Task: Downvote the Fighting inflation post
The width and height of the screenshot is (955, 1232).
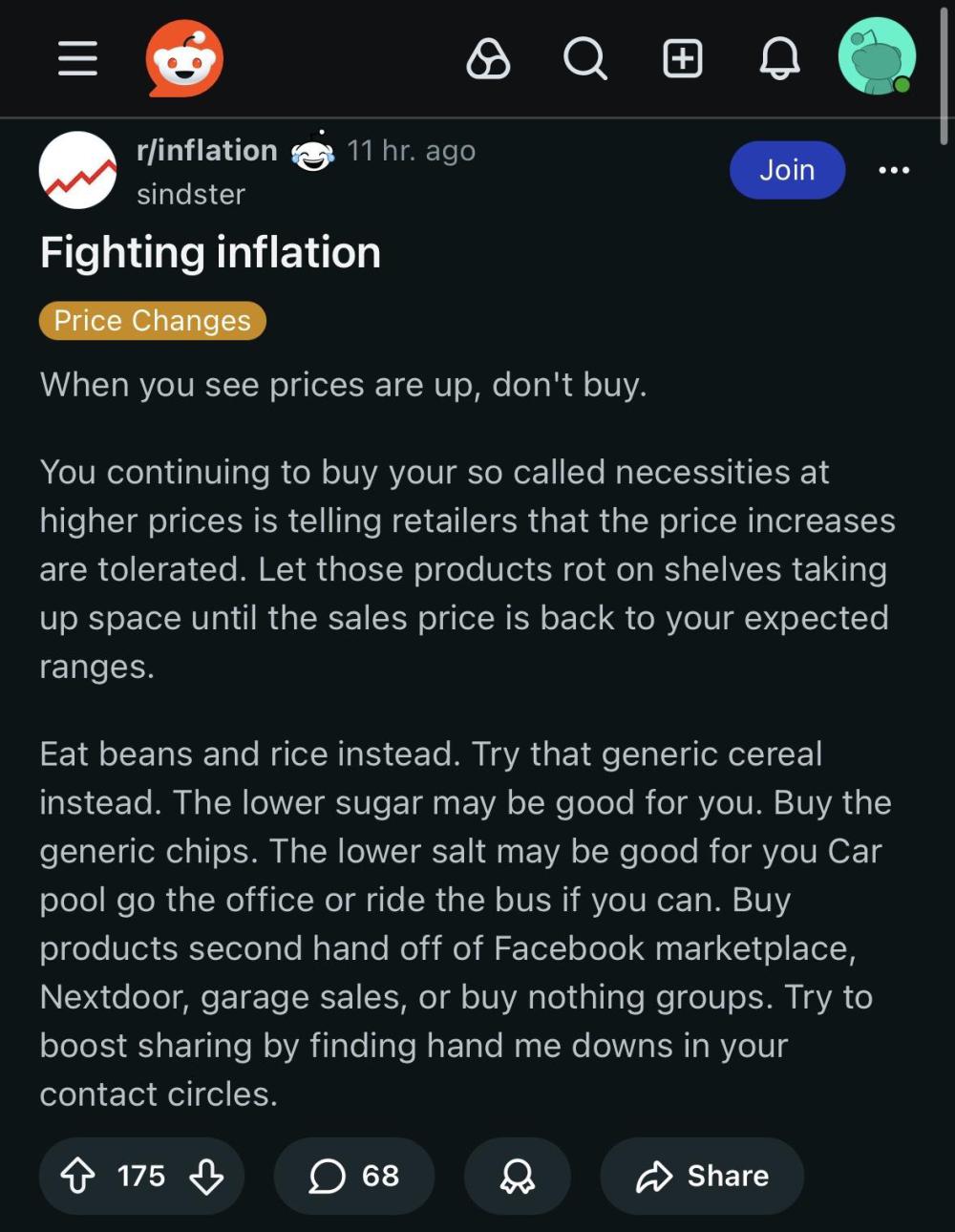Action: [x=206, y=1176]
